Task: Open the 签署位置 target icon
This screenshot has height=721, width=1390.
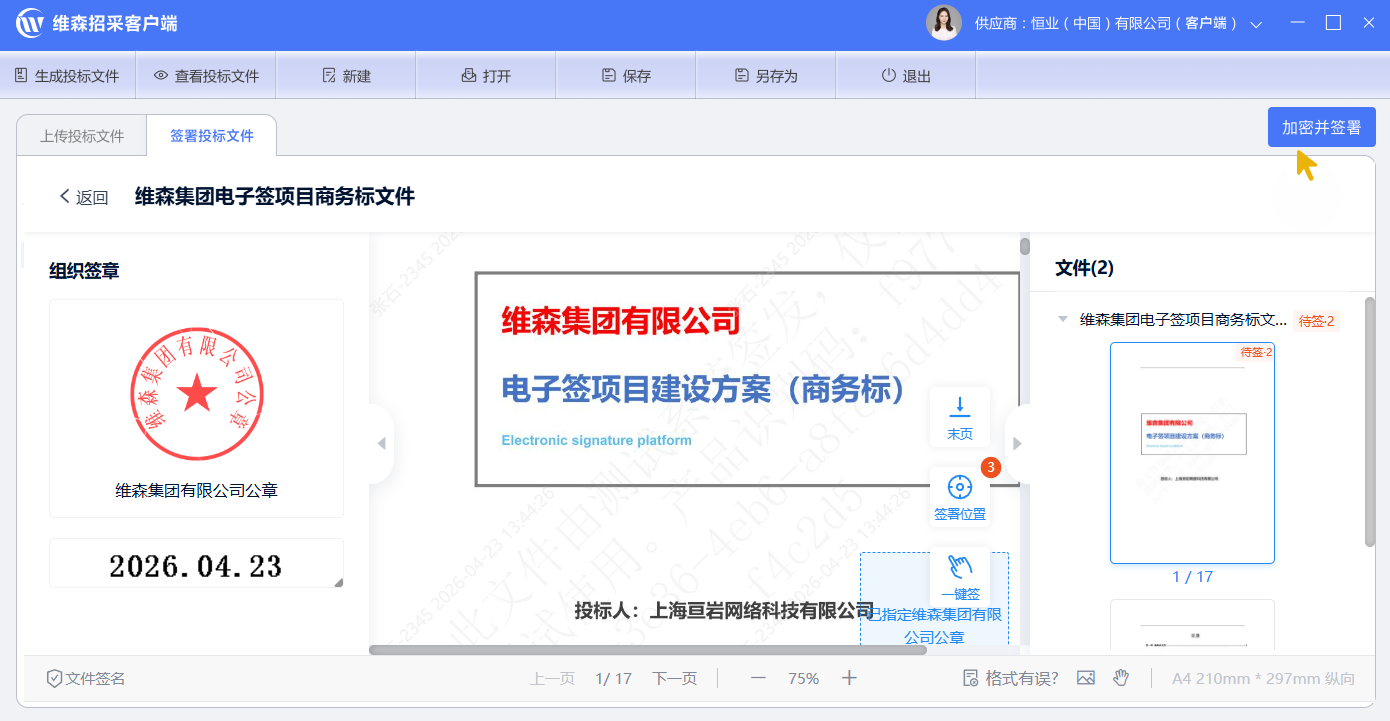Action: click(x=959, y=488)
